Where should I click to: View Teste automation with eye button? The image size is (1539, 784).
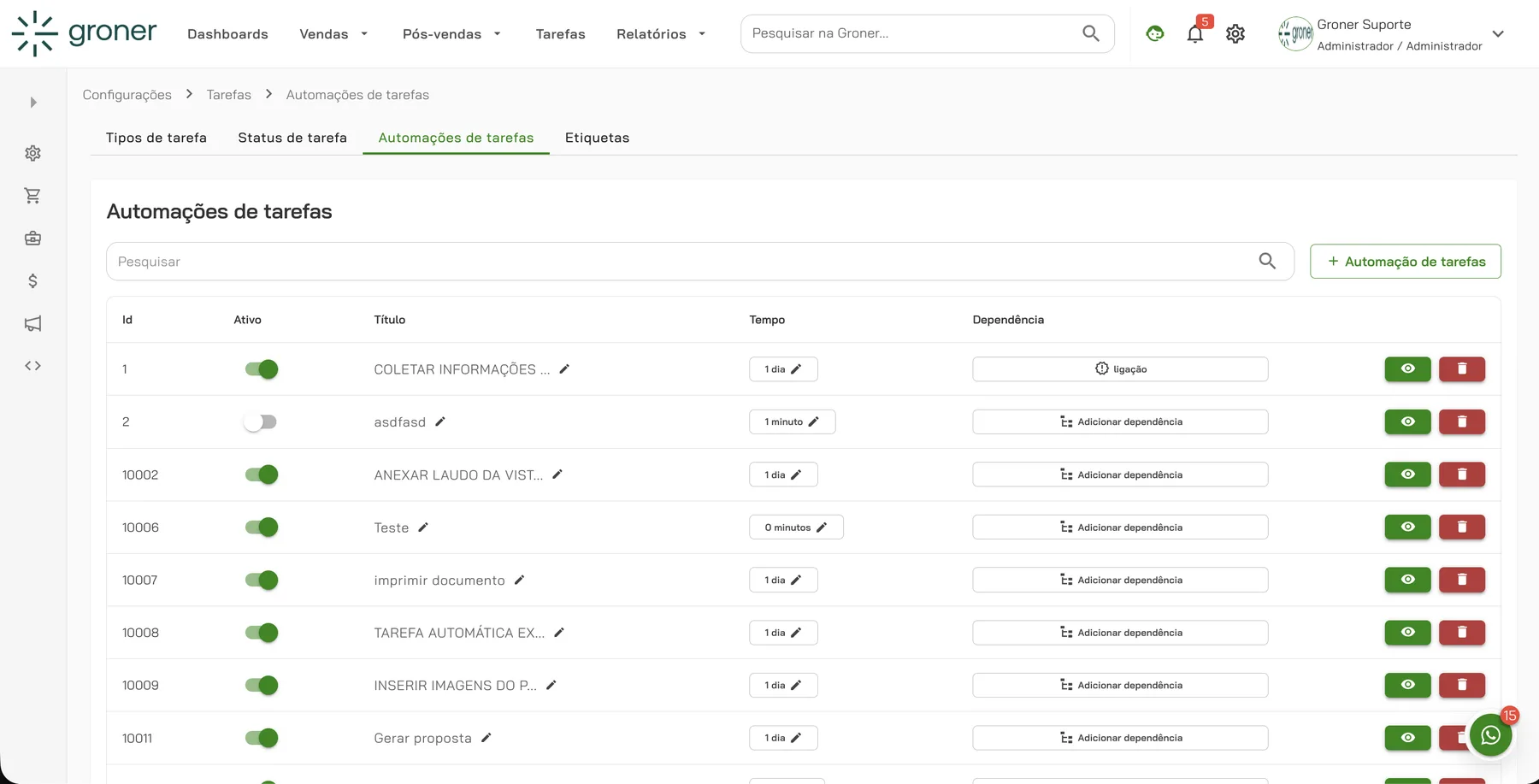coord(1407,528)
